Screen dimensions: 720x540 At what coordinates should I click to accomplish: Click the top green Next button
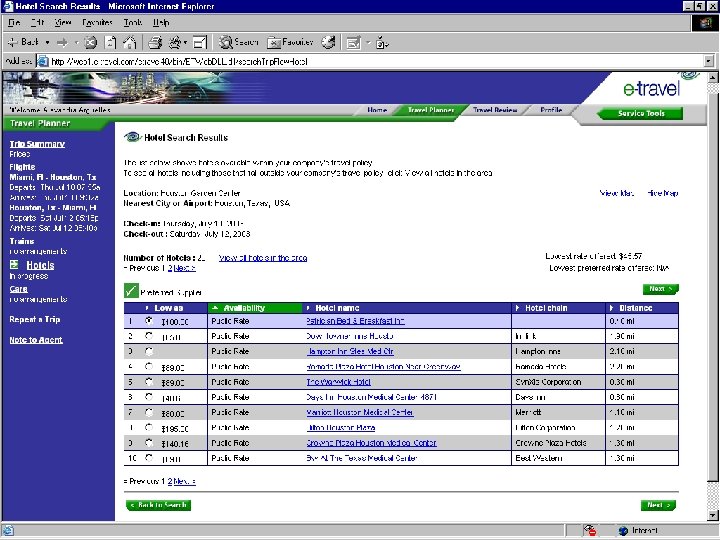[x=660, y=288]
